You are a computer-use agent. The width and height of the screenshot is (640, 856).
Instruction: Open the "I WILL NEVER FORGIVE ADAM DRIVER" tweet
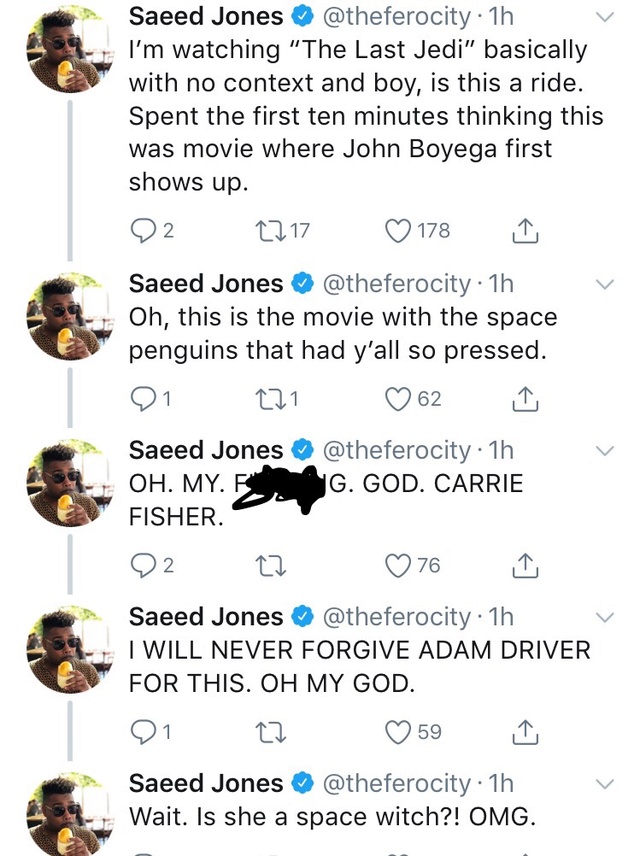pos(360,666)
